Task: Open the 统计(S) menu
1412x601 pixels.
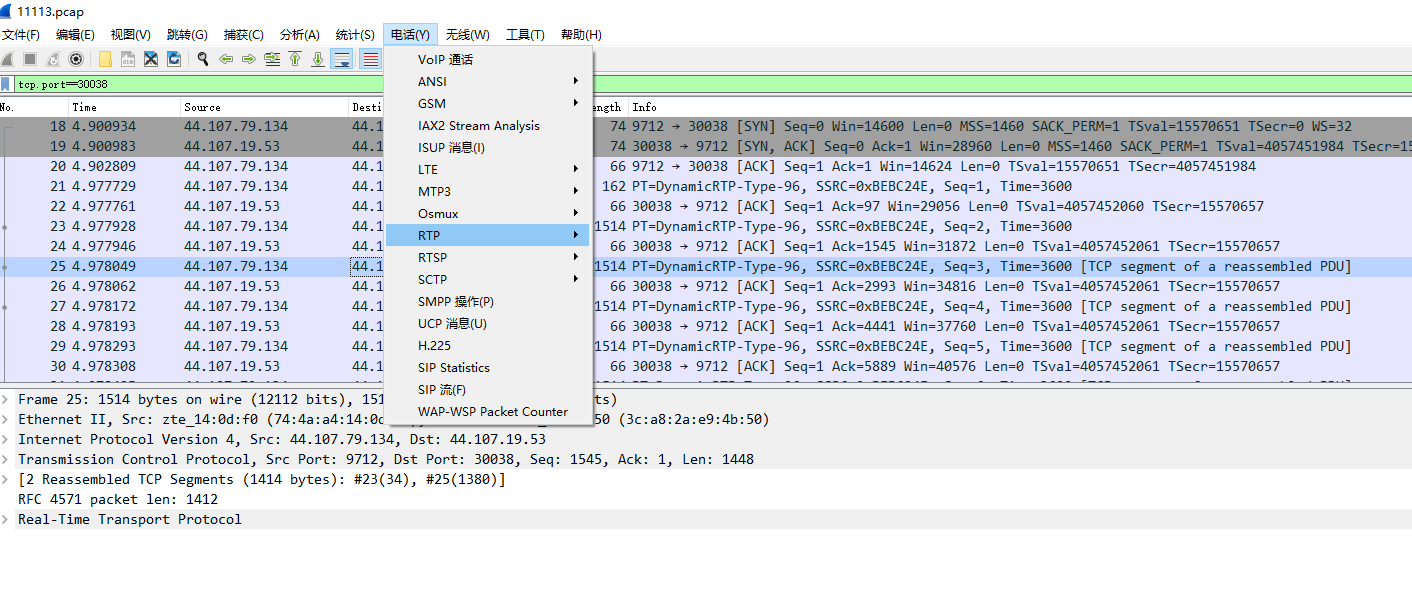Action: click(355, 34)
